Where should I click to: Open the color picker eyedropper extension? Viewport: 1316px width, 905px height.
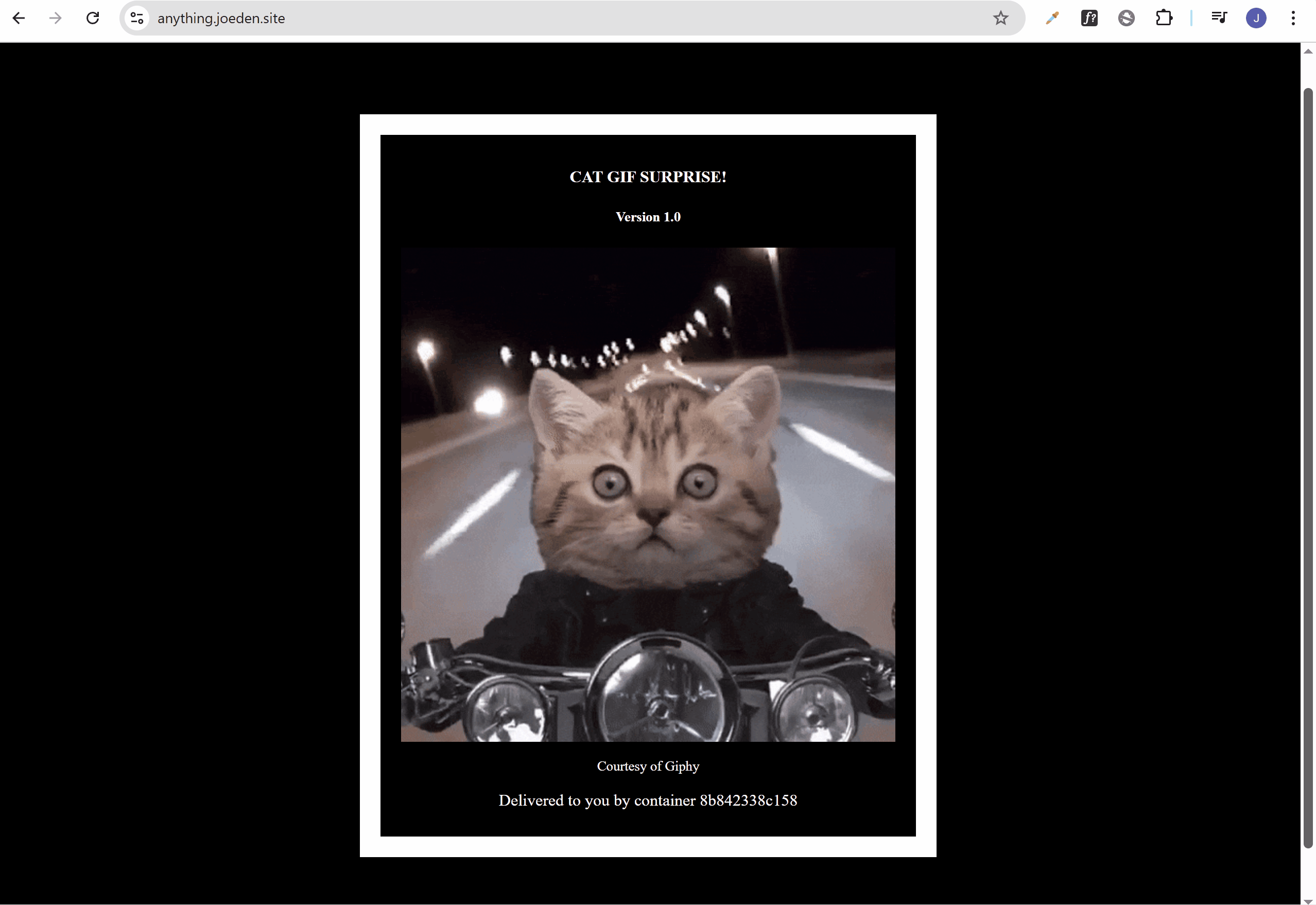click(x=1052, y=18)
